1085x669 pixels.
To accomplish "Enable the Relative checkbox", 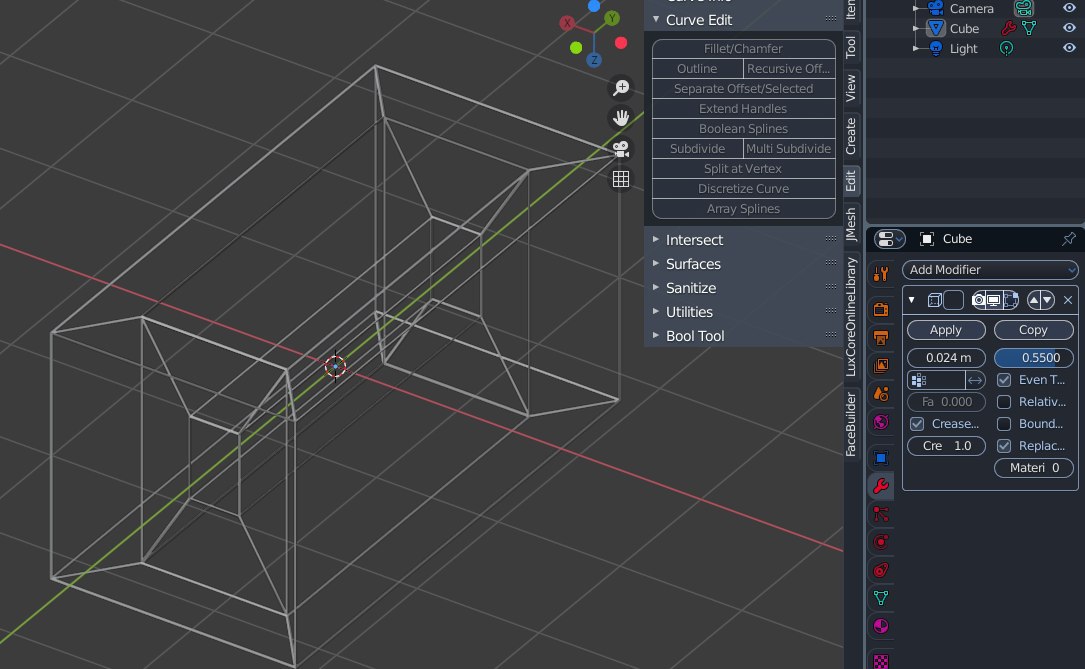I will 1004,402.
